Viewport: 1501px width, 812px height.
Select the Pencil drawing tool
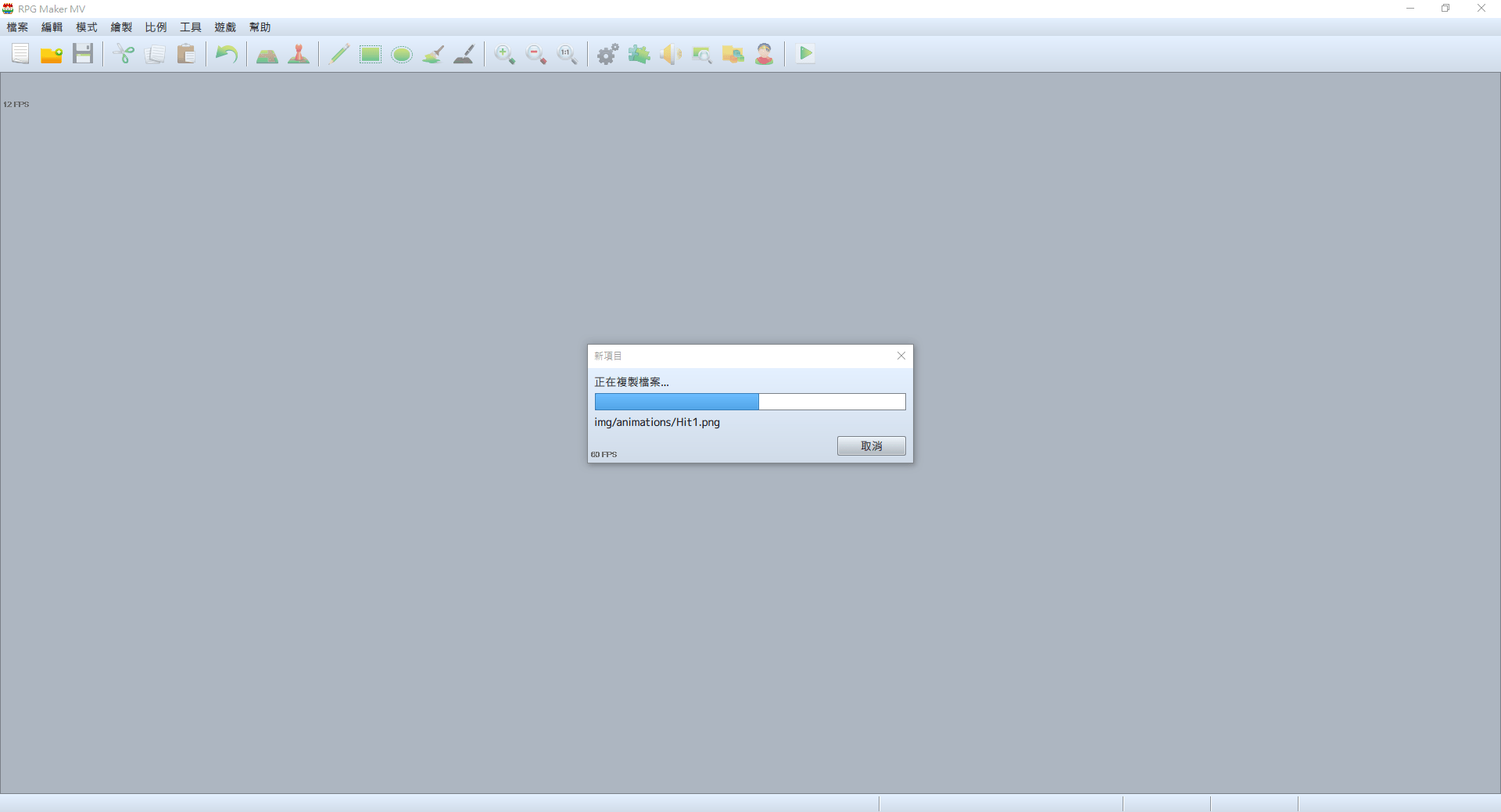click(x=339, y=54)
